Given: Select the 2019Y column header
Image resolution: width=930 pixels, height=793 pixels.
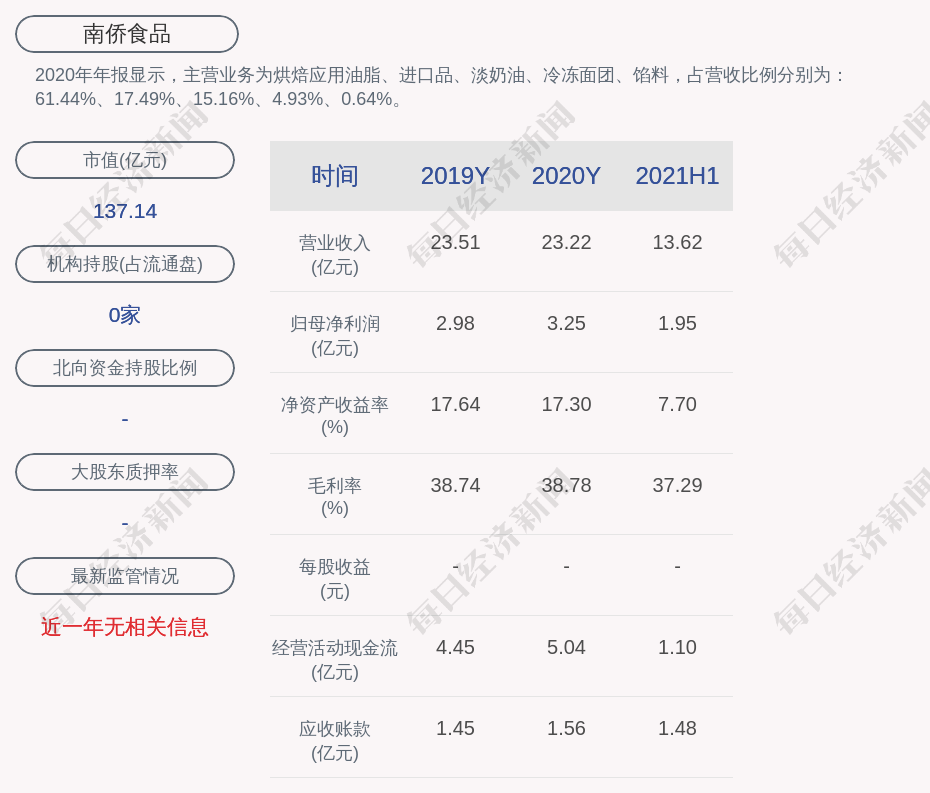Looking at the screenshot, I should click(455, 176).
